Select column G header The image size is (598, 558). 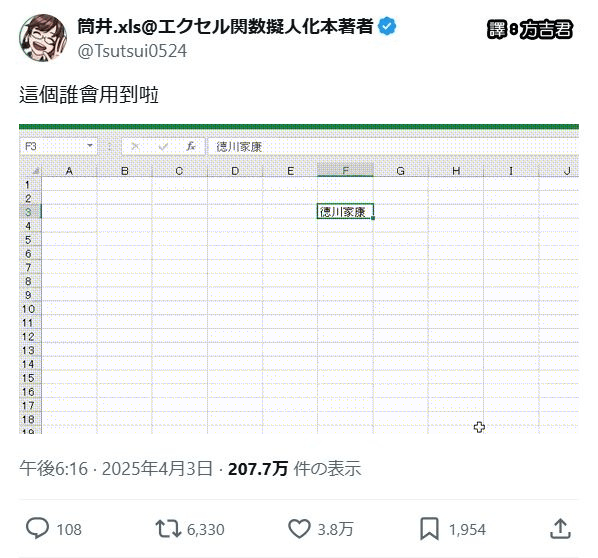pos(400,170)
